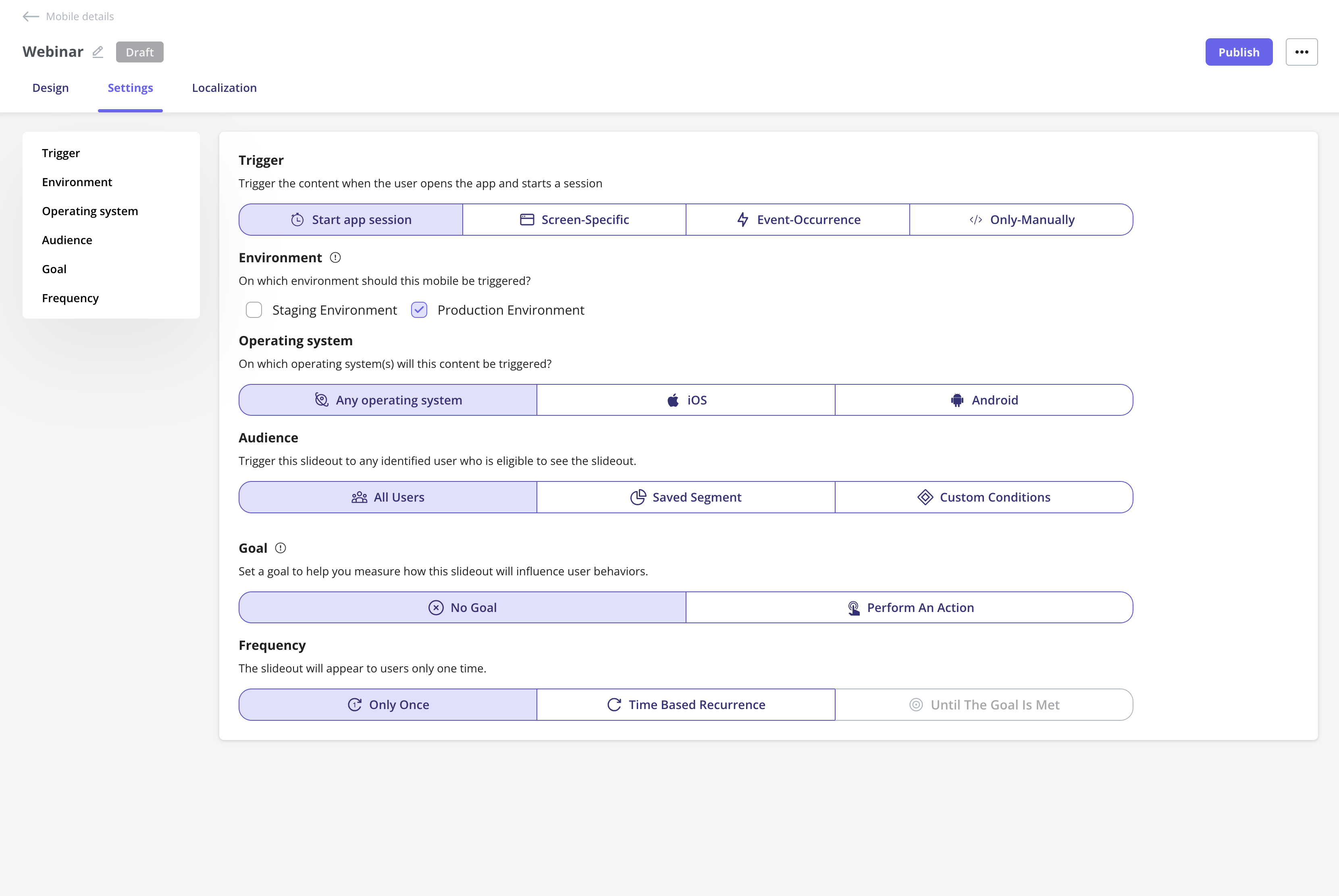
Task: Select the Android operating system option
Action: pos(983,400)
